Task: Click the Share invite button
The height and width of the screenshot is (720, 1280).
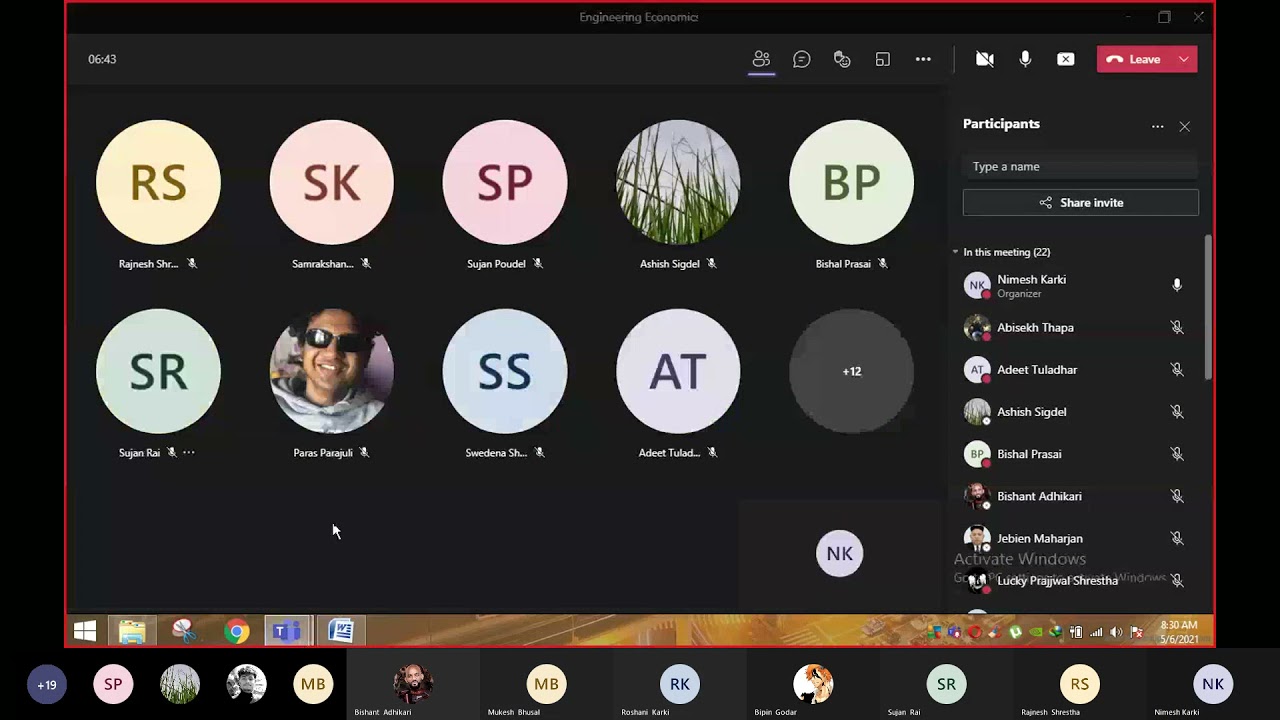Action: point(1080,203)
